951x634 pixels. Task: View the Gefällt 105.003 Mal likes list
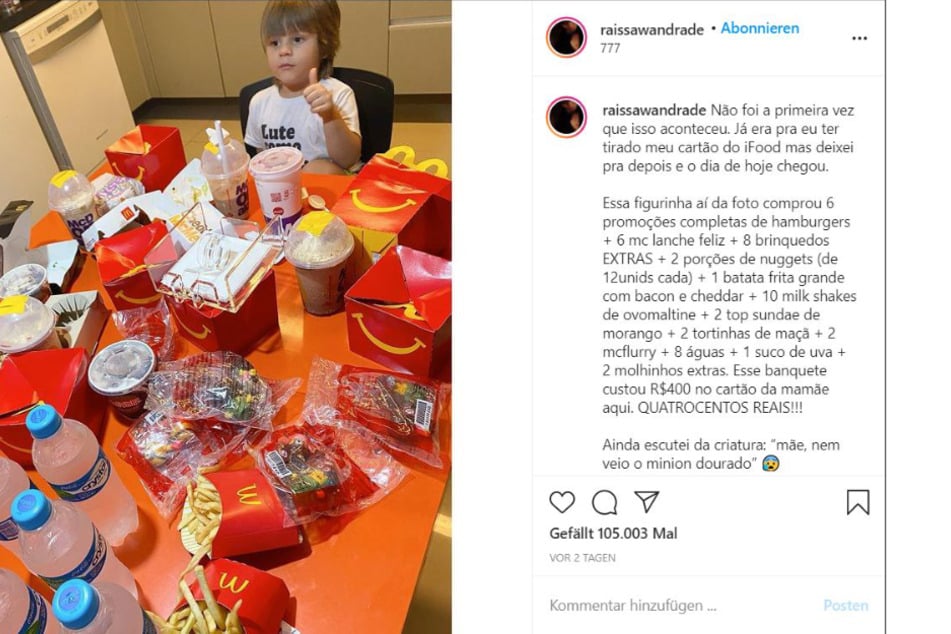[613, 533]
